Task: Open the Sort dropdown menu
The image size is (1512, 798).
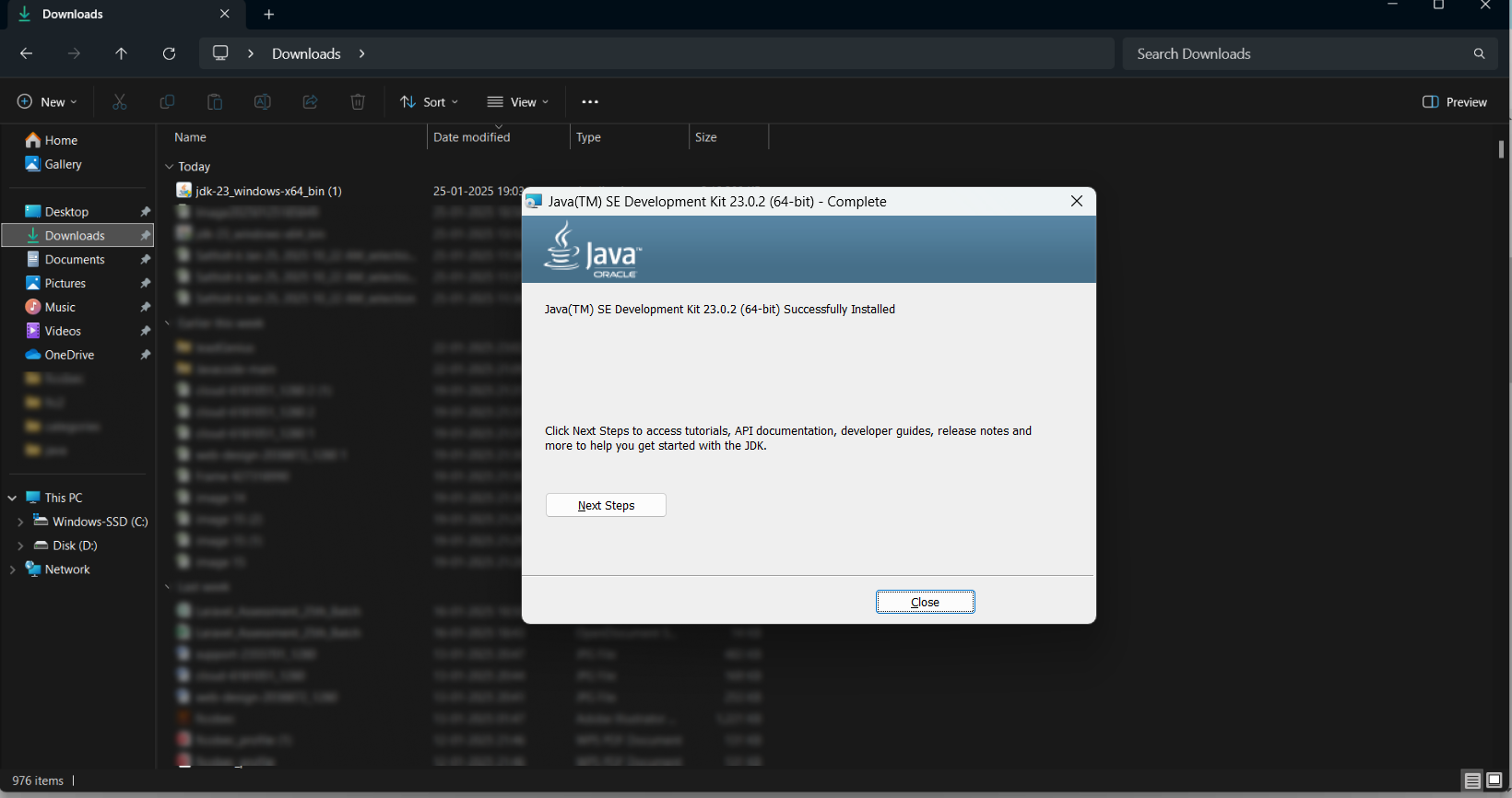Action: click(429, 101)
